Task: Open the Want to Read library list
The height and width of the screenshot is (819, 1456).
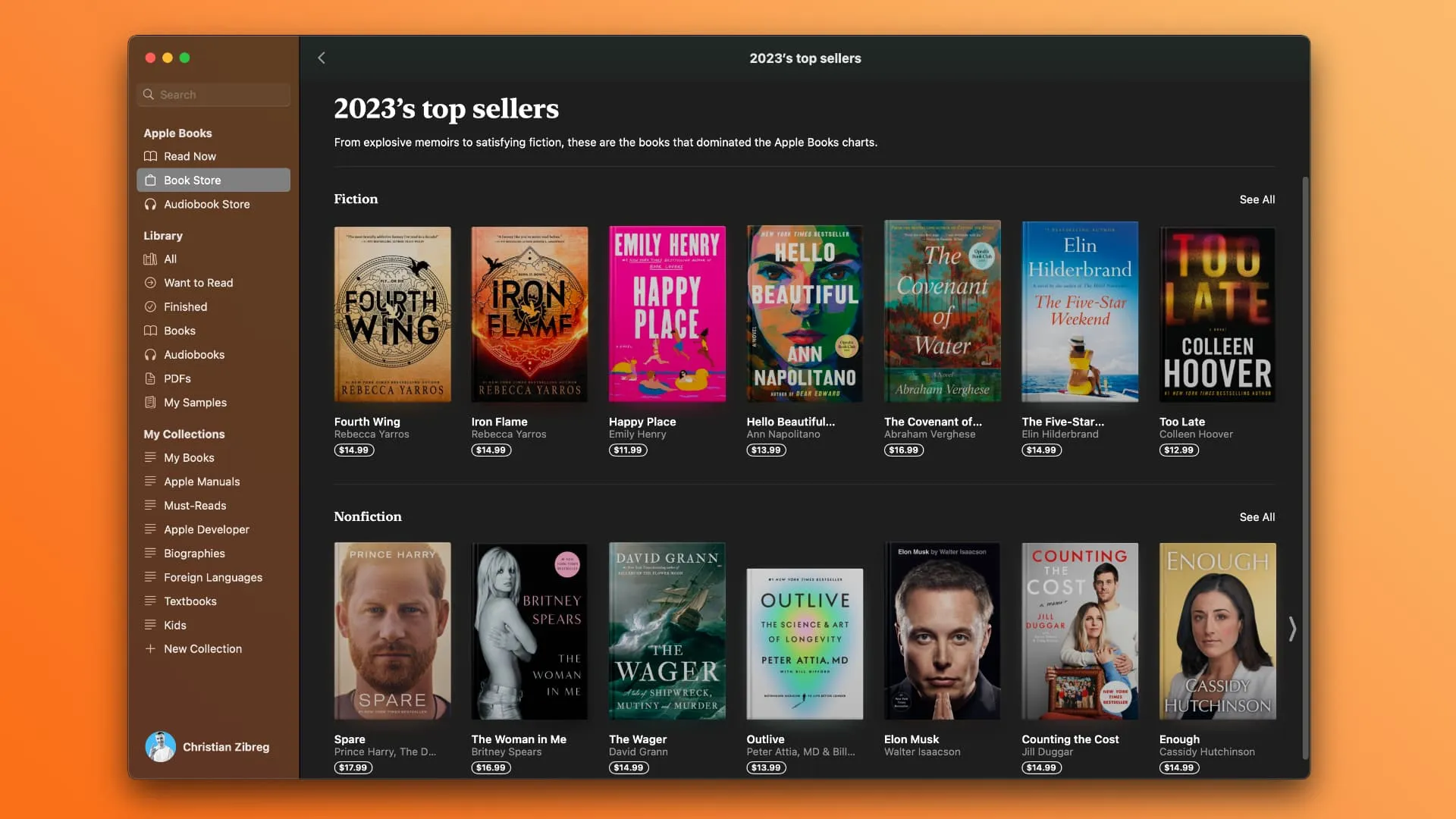Action: tap(213, 283)
